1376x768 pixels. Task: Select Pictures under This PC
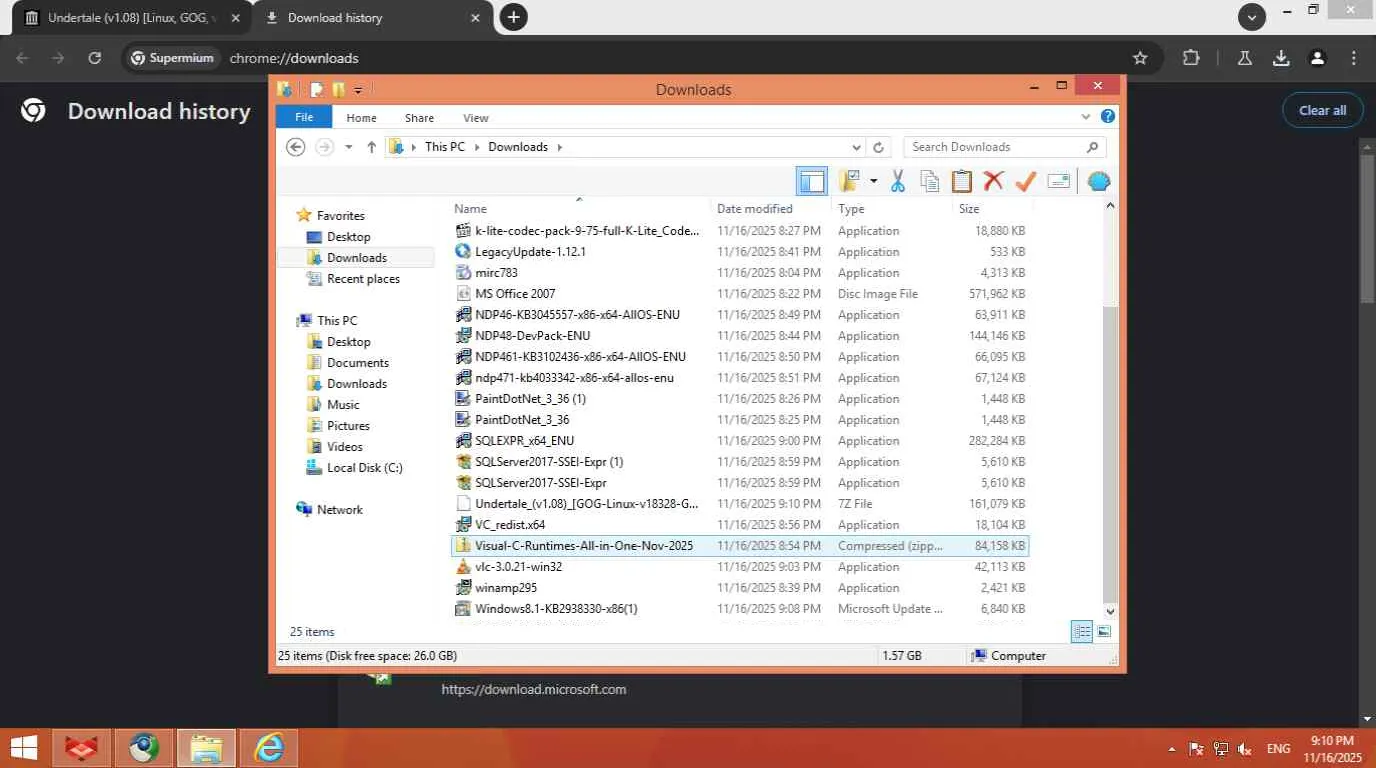(348, 426)
